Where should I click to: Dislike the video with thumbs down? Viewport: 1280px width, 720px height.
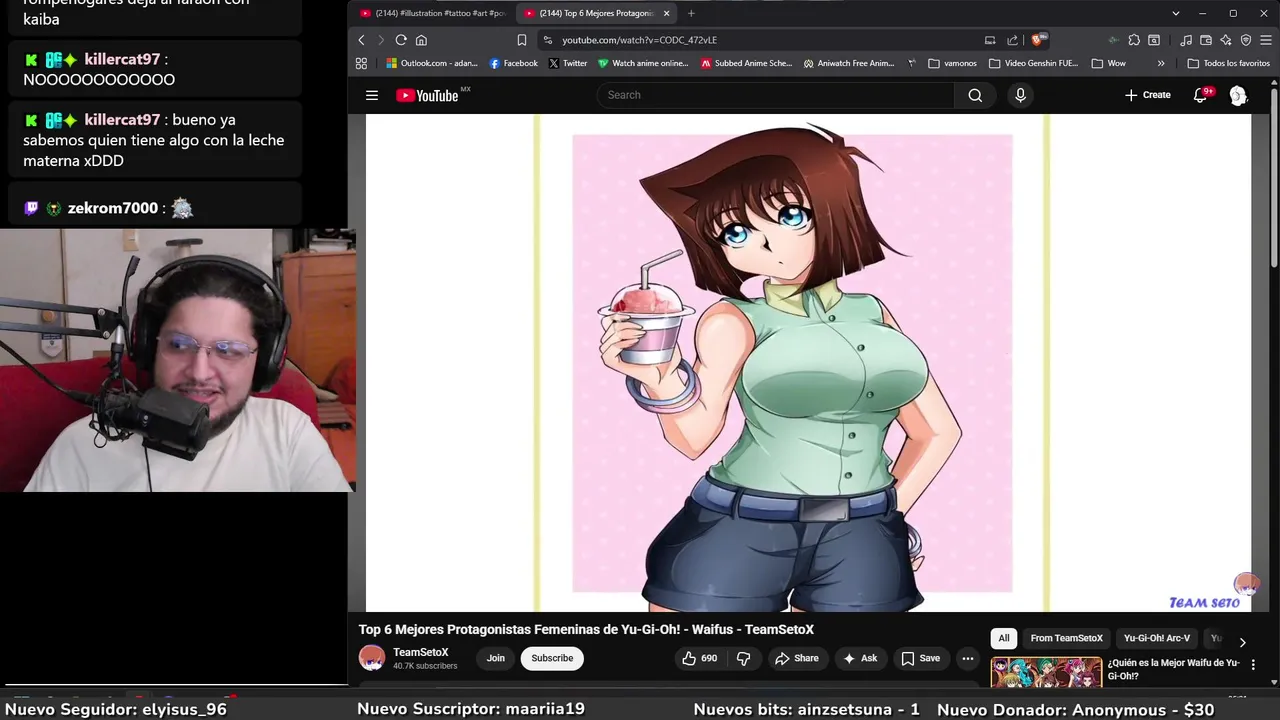click(743, 658)
